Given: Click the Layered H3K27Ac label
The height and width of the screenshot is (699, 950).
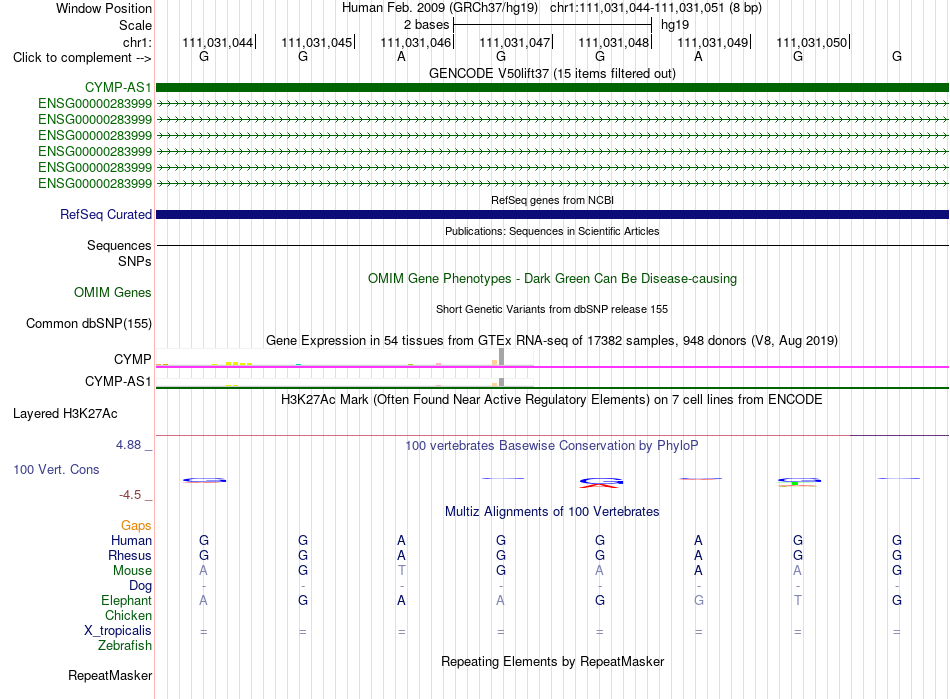Looking at the screenshot, I should (x=65, y=414).
